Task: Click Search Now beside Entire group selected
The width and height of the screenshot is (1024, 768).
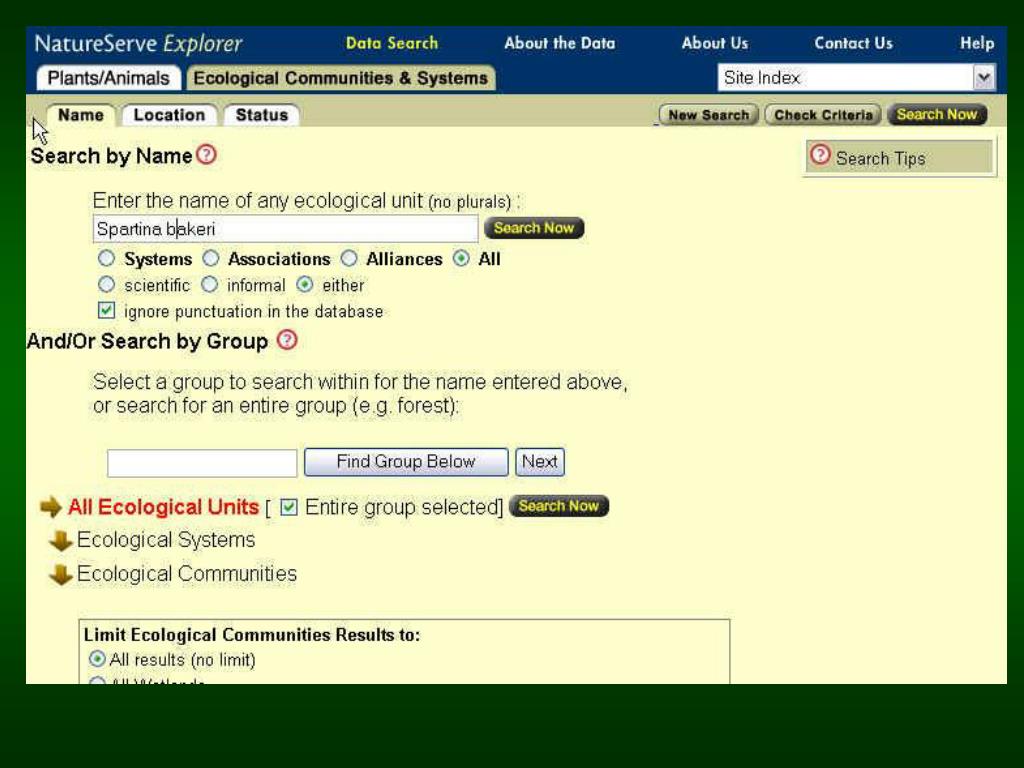Action: coord(558,506)
